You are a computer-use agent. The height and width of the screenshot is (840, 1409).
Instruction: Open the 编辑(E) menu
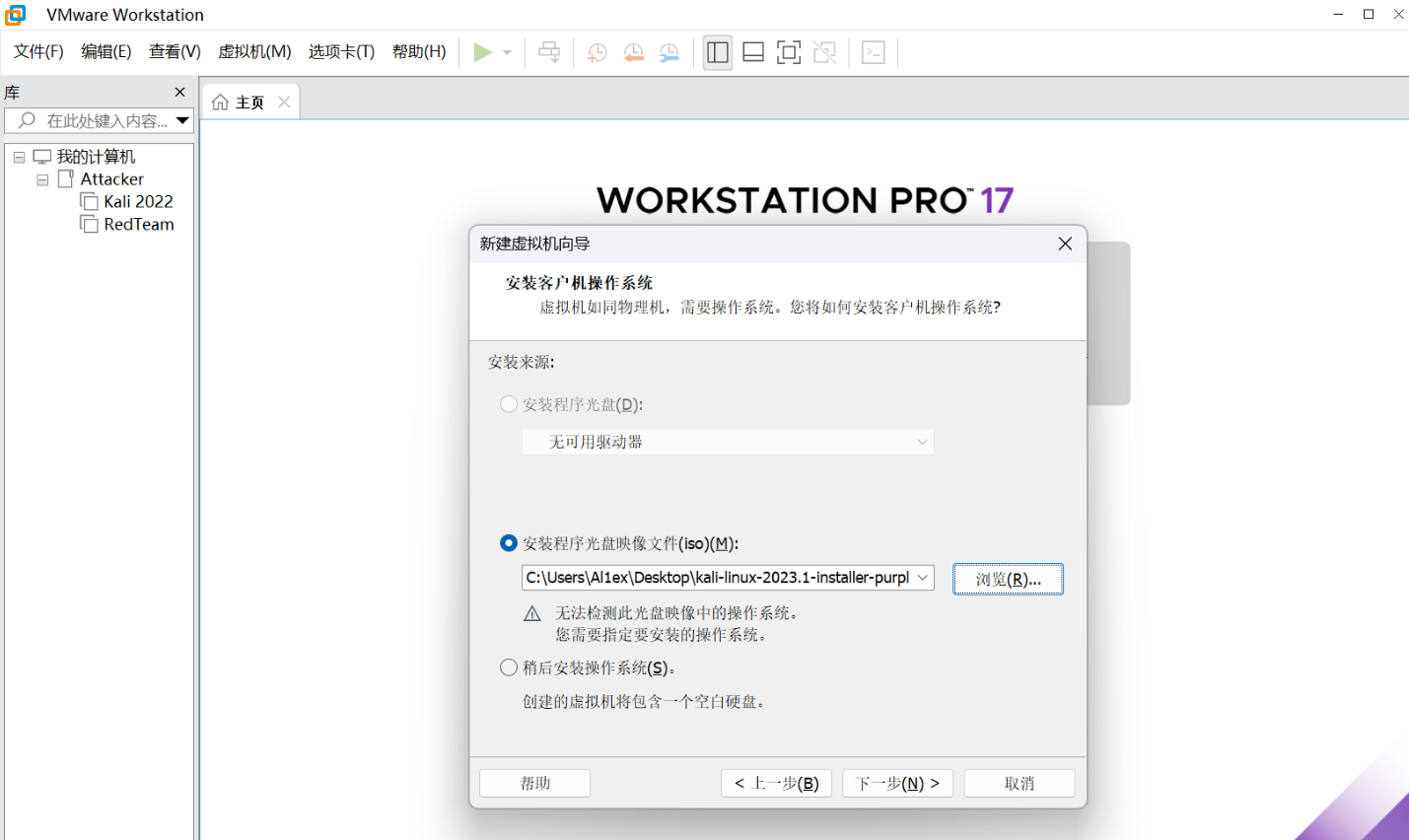tap(106, 51)
